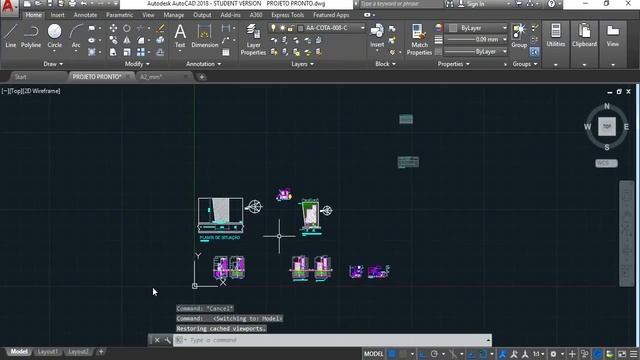This screenshot has width=640, height=360.
Task: Click Sign In button
Action: pyautogui.click(x=476, y=4)
